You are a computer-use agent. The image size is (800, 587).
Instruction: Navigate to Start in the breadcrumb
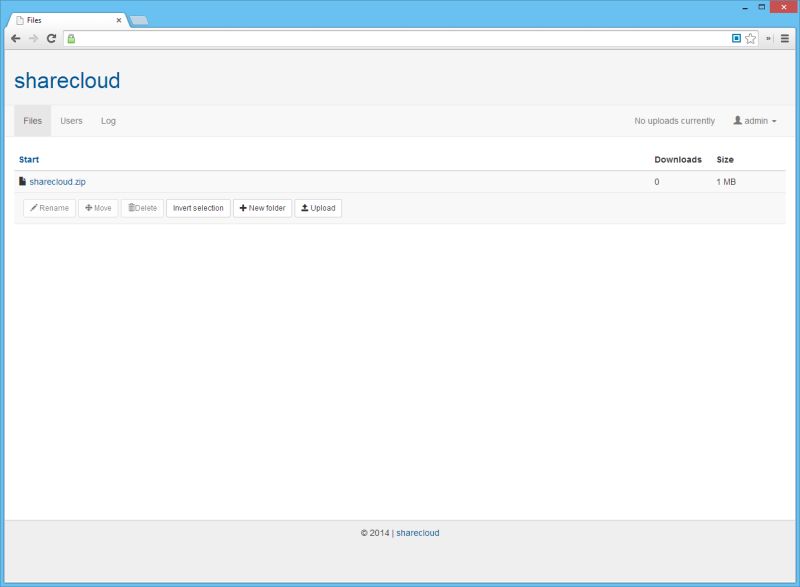coord(29,158)
